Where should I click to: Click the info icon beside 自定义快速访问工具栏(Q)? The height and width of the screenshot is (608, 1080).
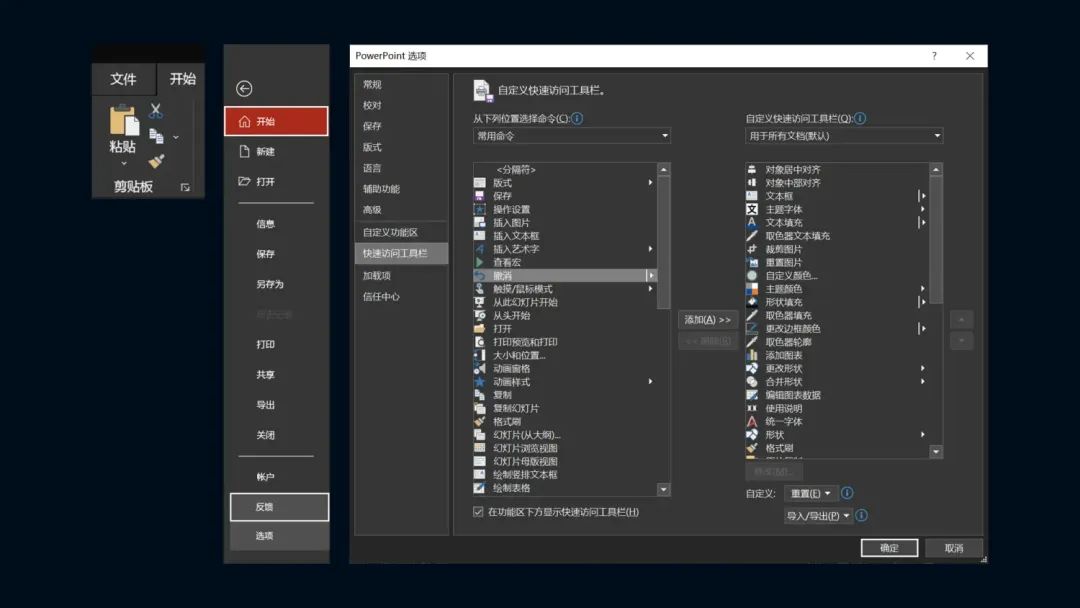(x=860, y=118)
